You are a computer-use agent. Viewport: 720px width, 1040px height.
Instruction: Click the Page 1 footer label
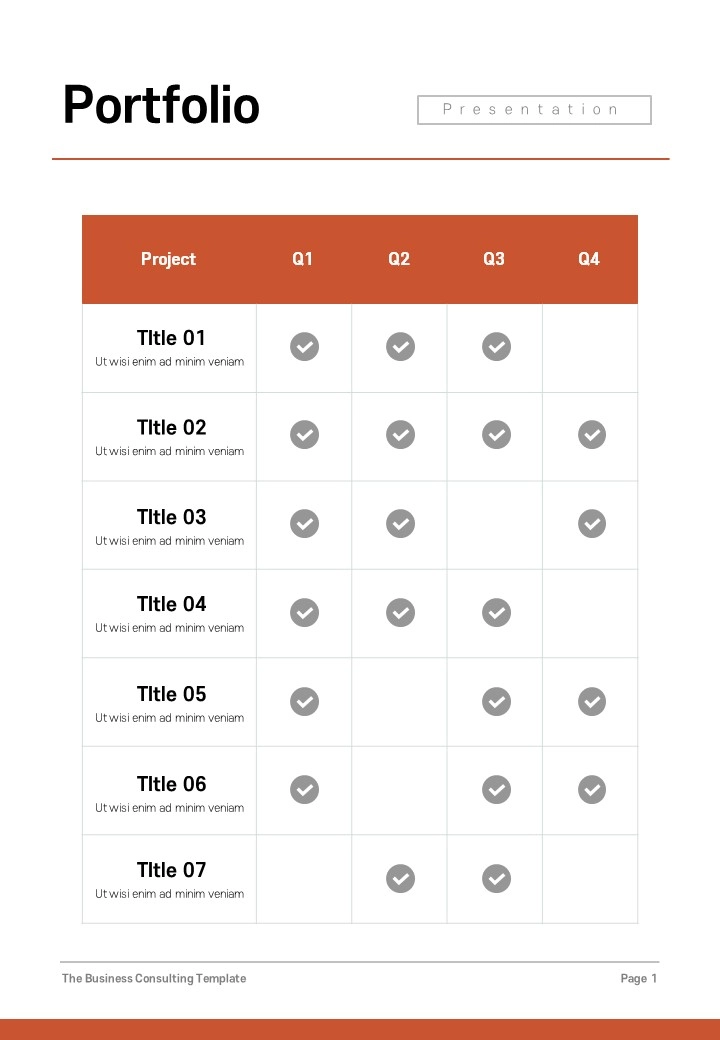tap(638, 978)
